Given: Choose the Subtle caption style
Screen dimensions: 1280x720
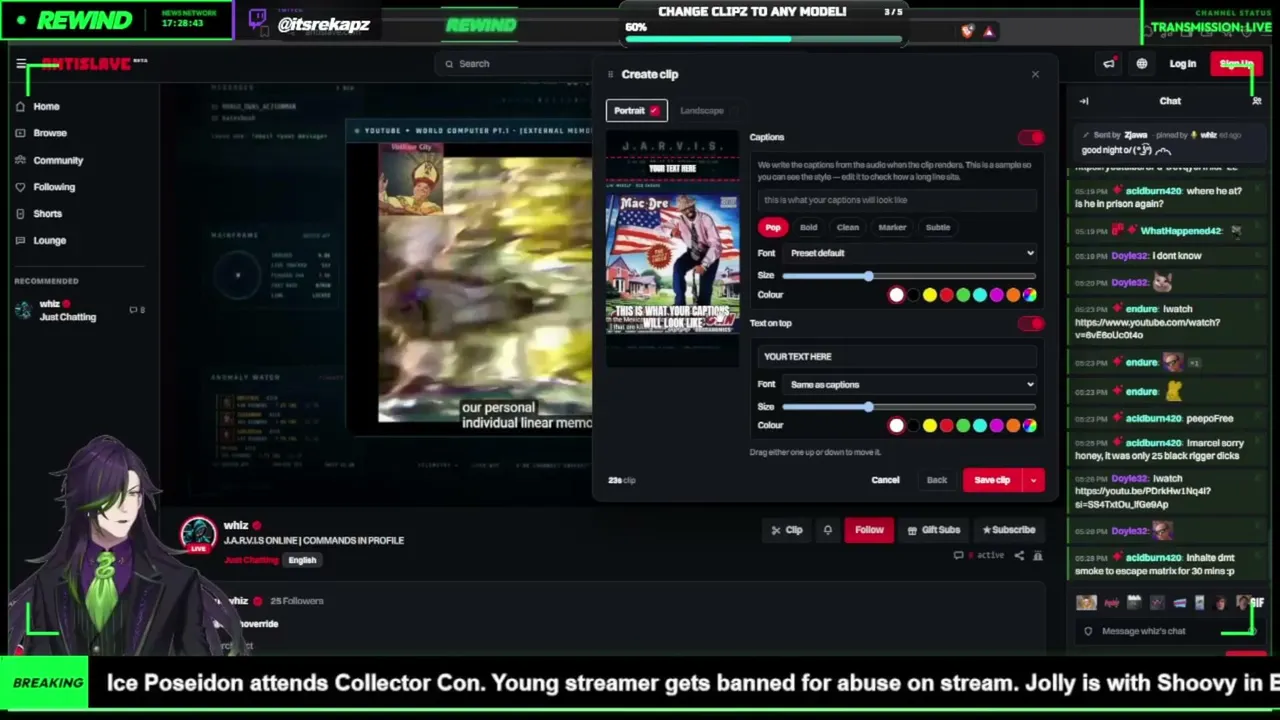Looking at the screenshot, I should 938,227.
